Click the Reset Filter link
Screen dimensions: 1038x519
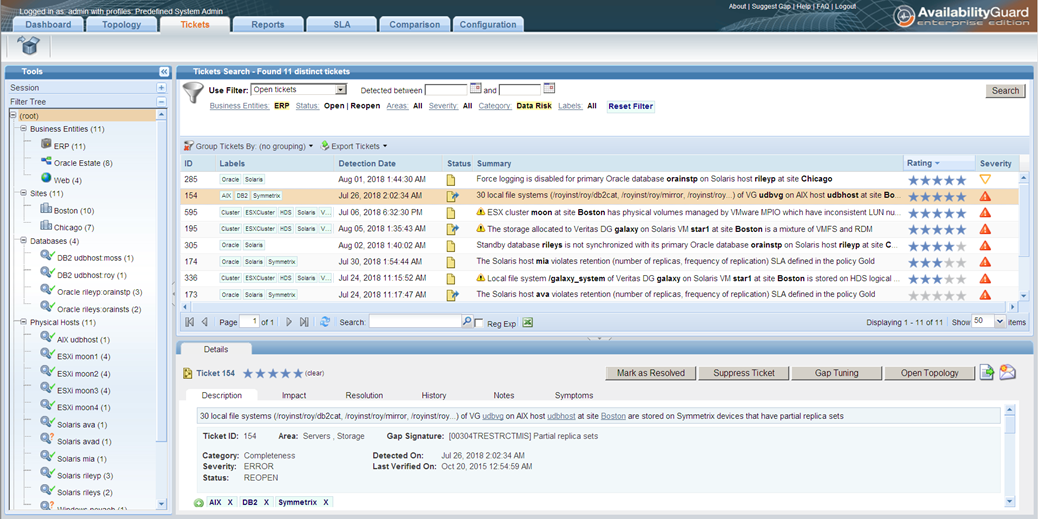(630, 106)
